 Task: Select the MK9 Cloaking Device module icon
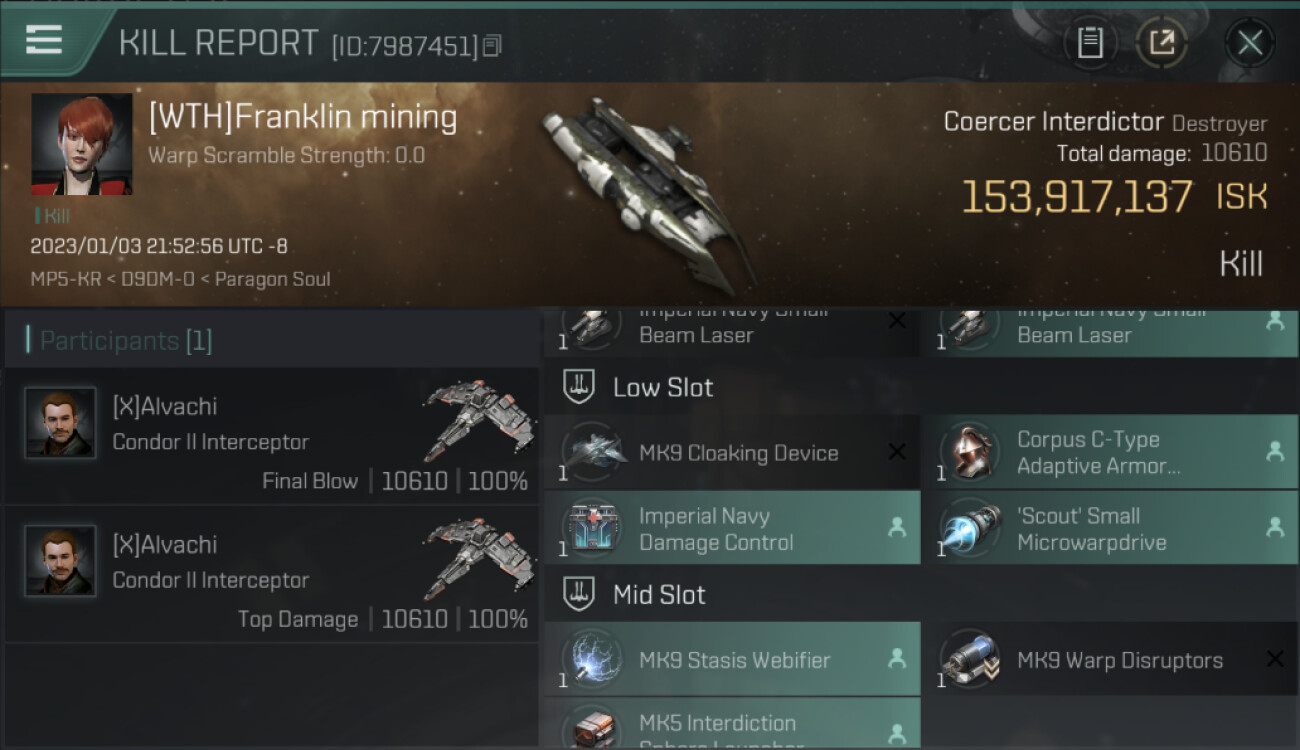593,452
